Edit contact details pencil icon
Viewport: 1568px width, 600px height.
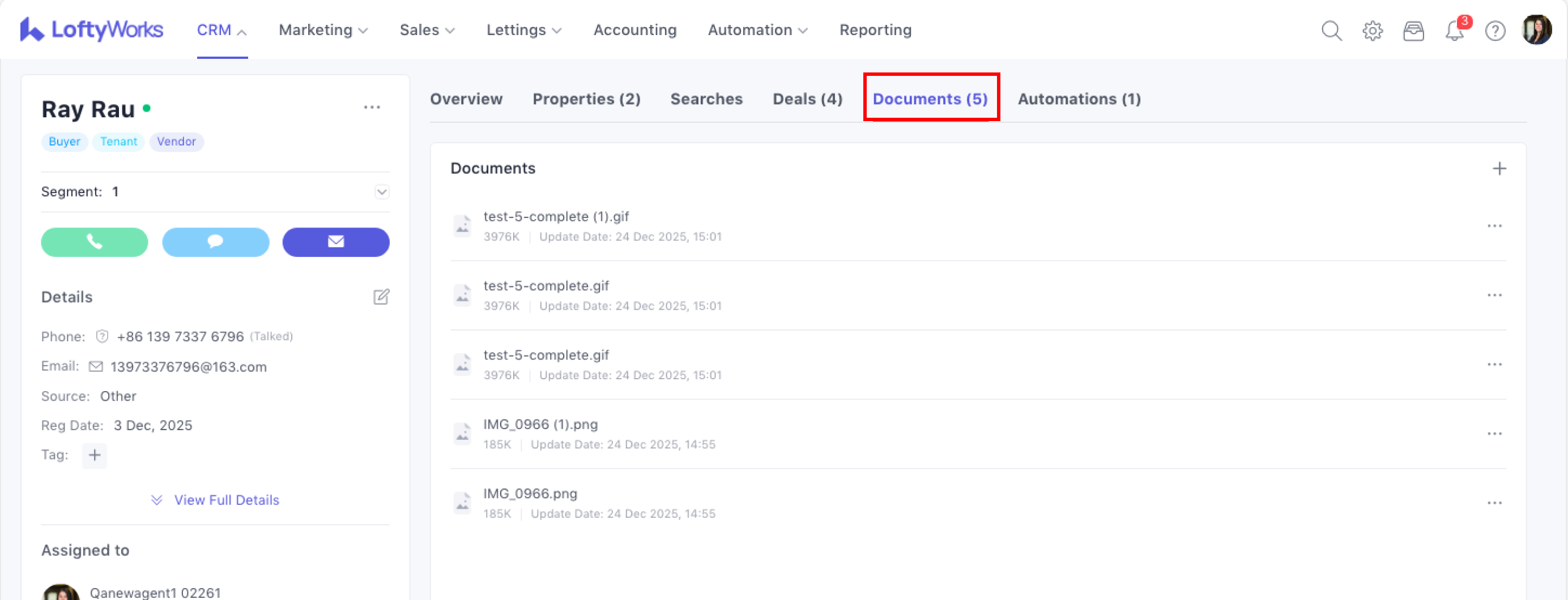click(x=381, y=297)
